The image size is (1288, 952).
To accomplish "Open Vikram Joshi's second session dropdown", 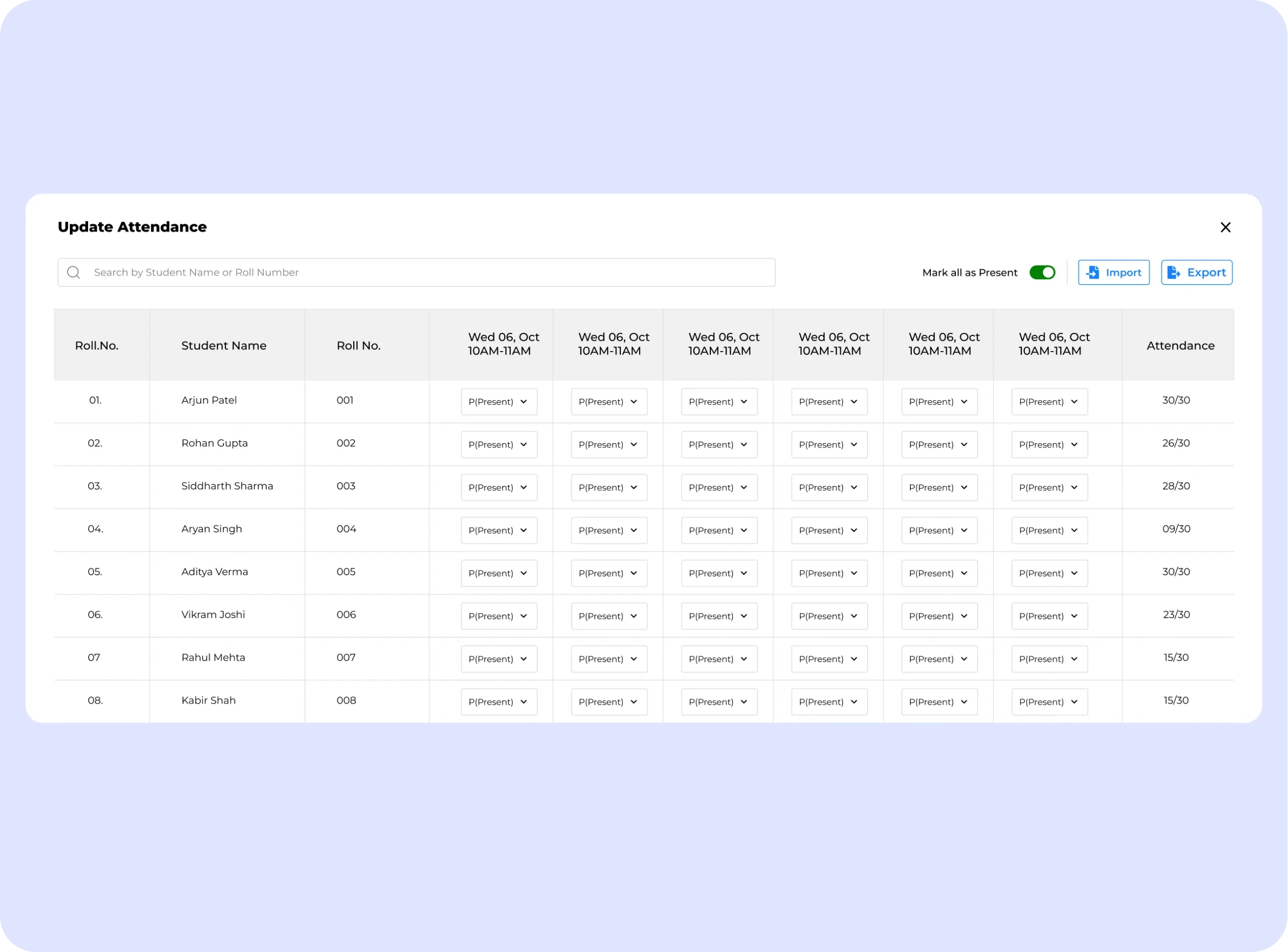I will [x=609, y=616].
